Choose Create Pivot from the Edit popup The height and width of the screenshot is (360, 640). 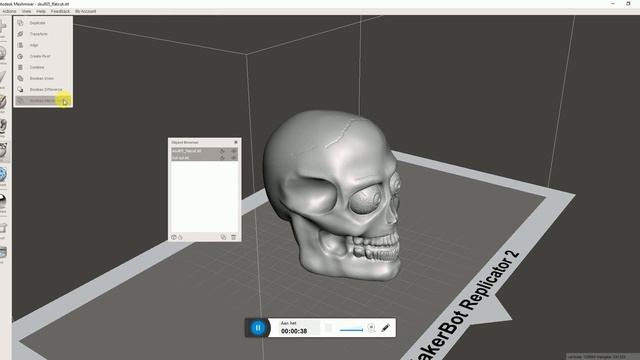click(x=43, y=56)
